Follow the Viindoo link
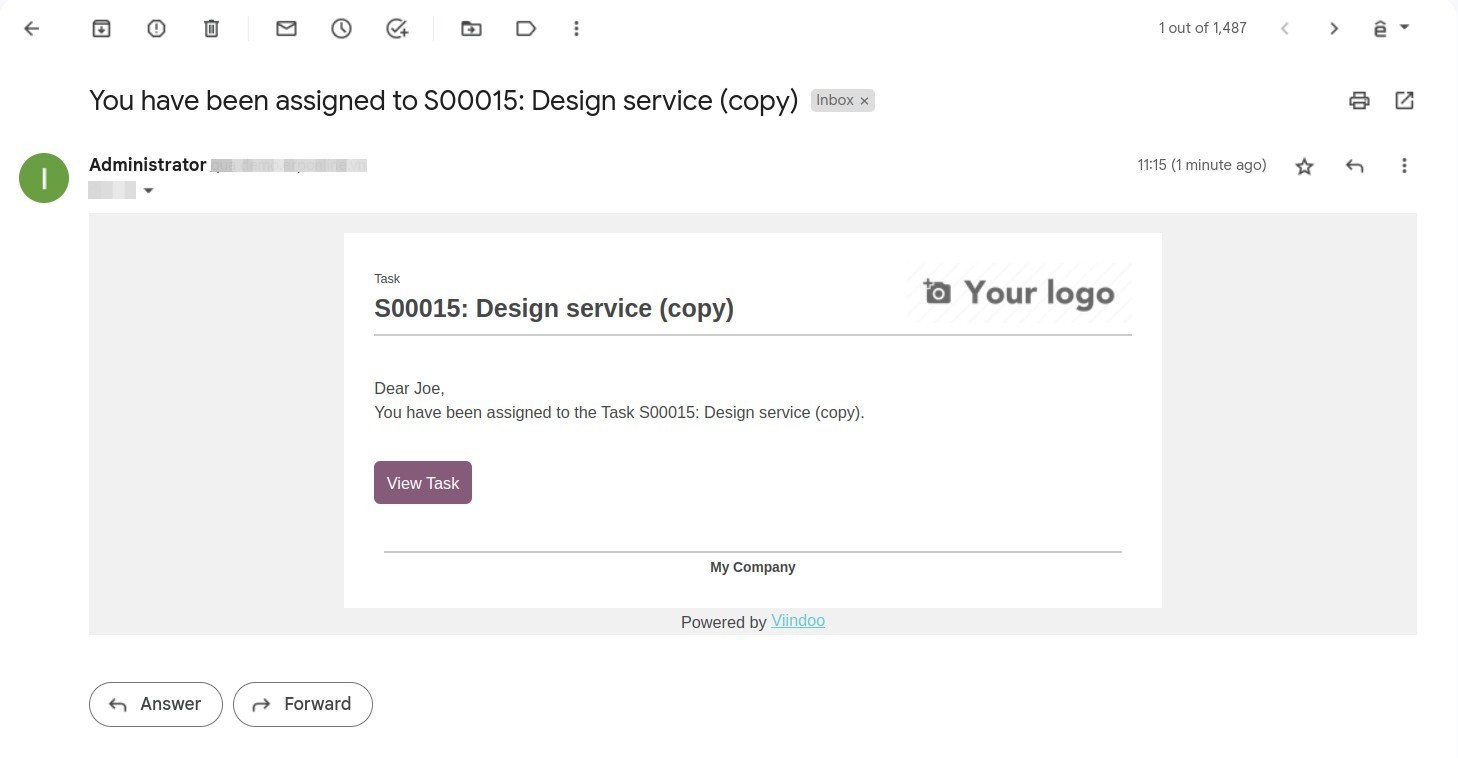The width and height of the screenshot is (1458, 758). tap(798, 621)
